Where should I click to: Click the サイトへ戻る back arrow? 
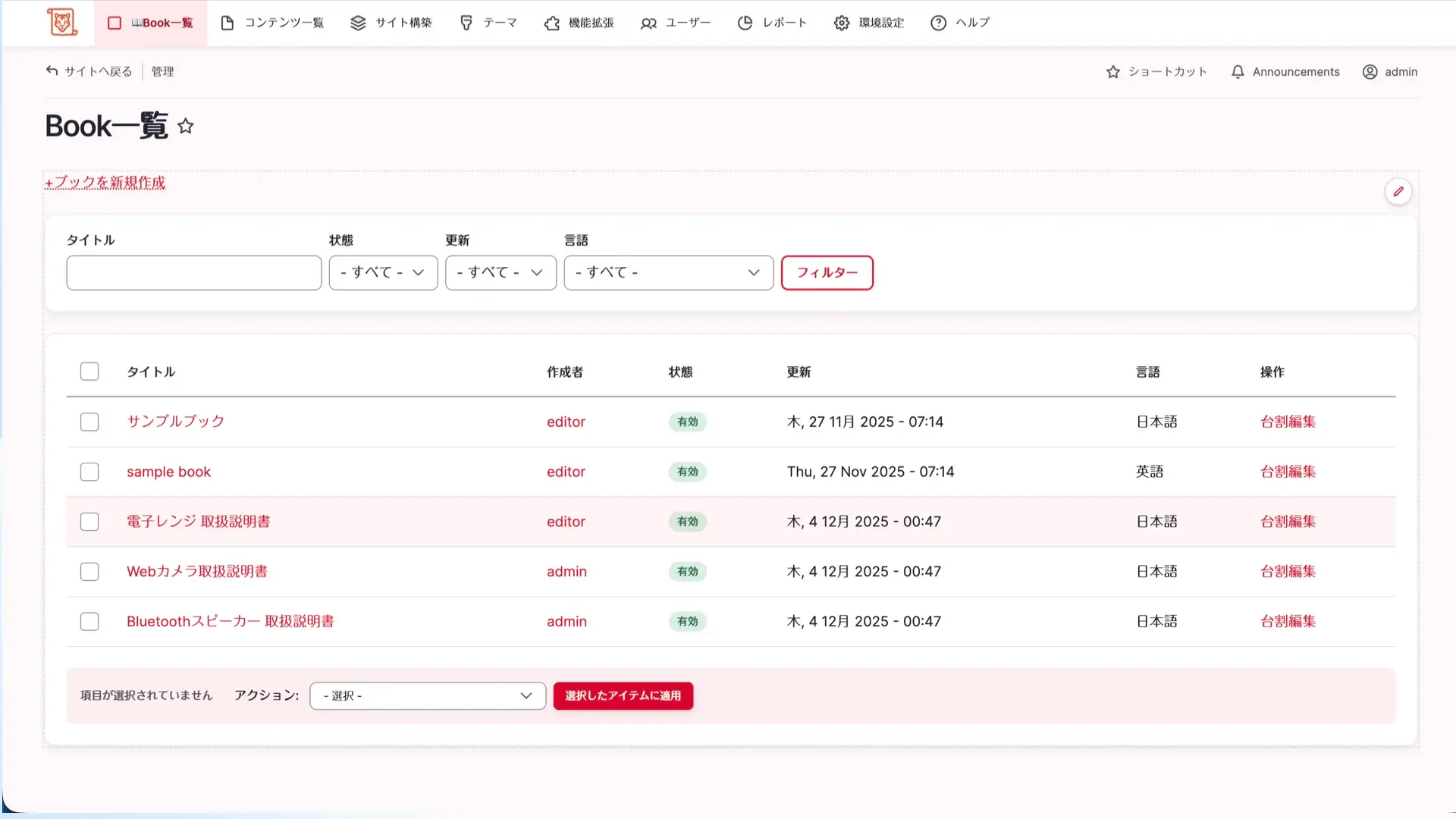point(52,71)
